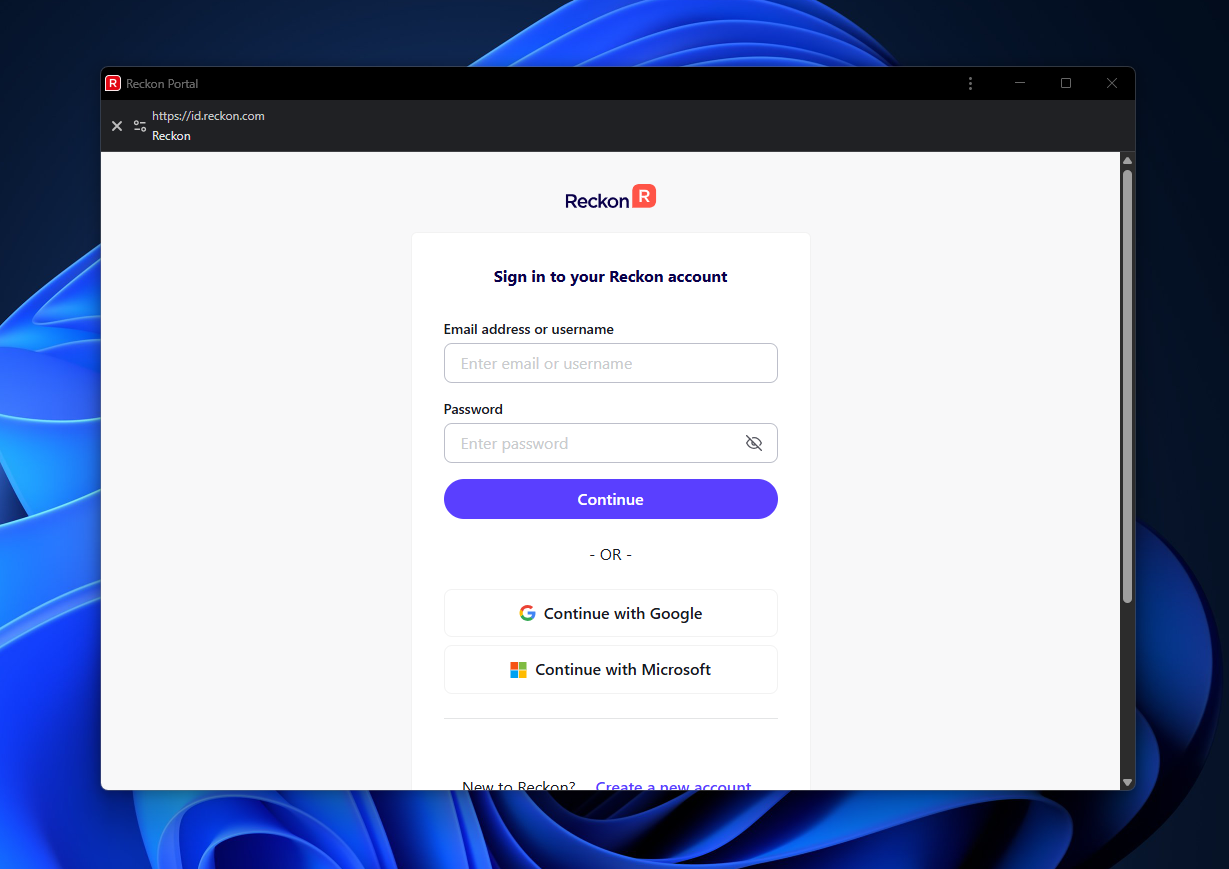Click the scrollbar down arrow
Image resolution: width=1229 pixels, height=869 pixels.
click(x=1128, y=782)
